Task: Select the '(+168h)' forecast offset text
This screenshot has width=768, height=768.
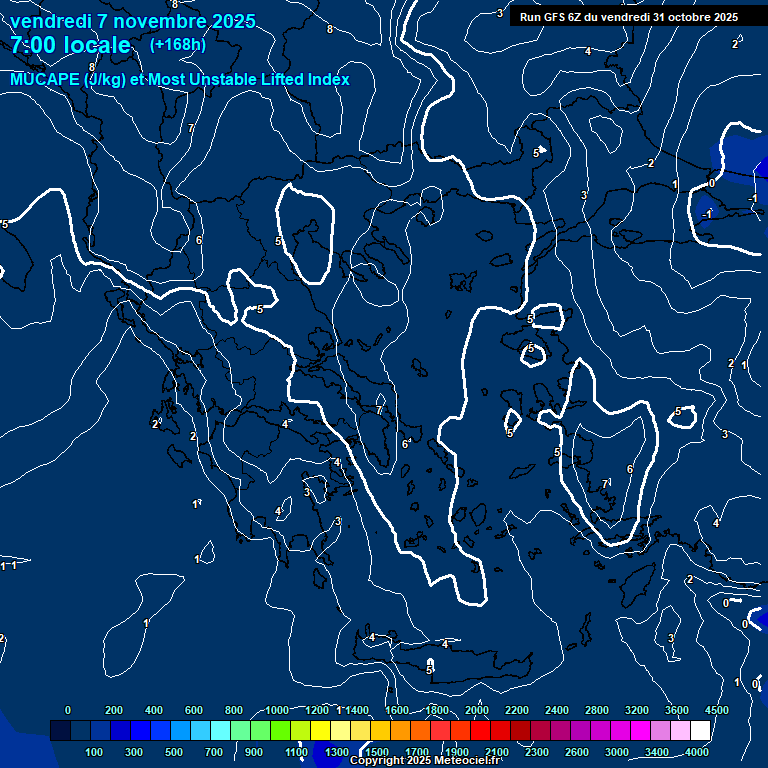Action: pos(178,45)
